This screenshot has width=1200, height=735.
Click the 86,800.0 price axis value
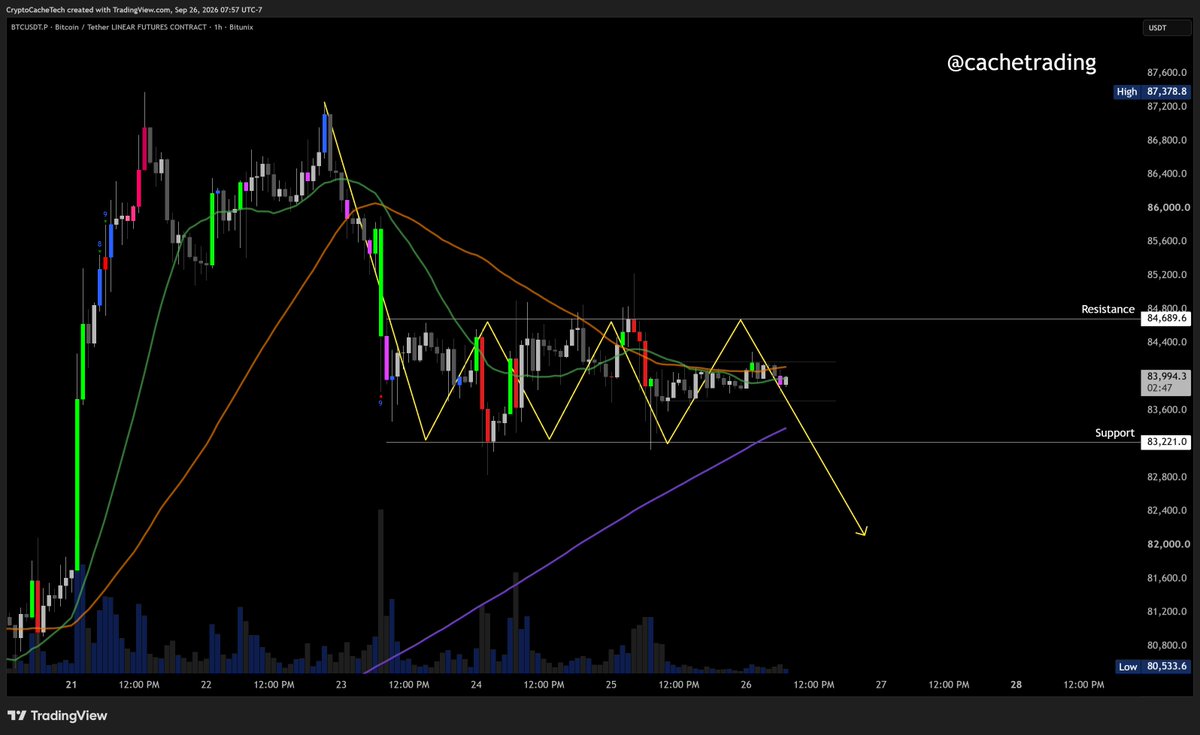[x=1167, y=140]
